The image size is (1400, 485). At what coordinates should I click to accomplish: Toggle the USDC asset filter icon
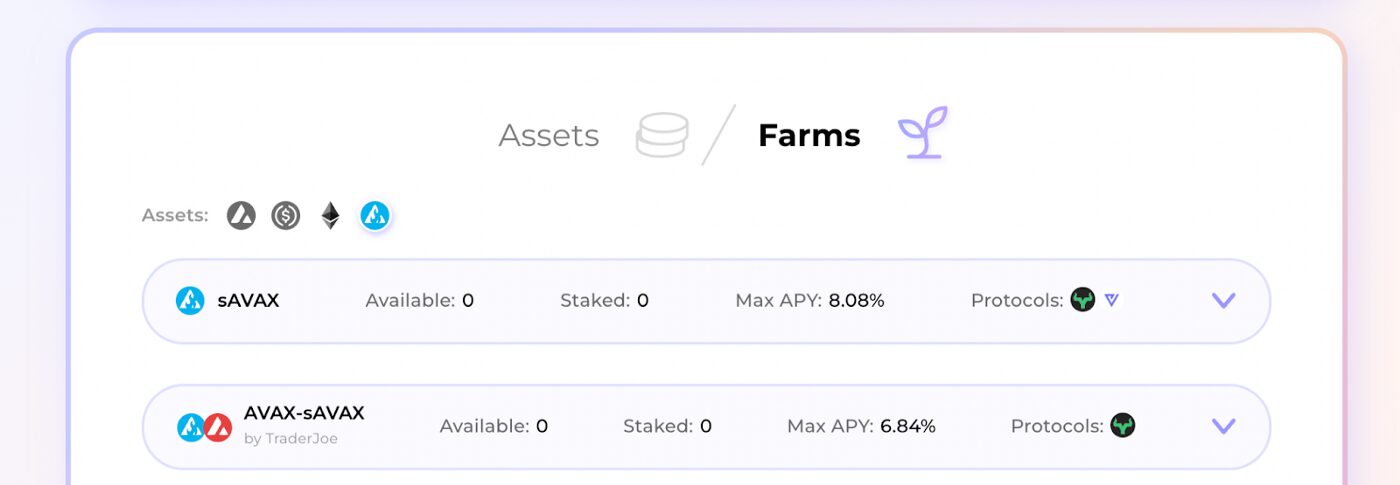(286, 215)
